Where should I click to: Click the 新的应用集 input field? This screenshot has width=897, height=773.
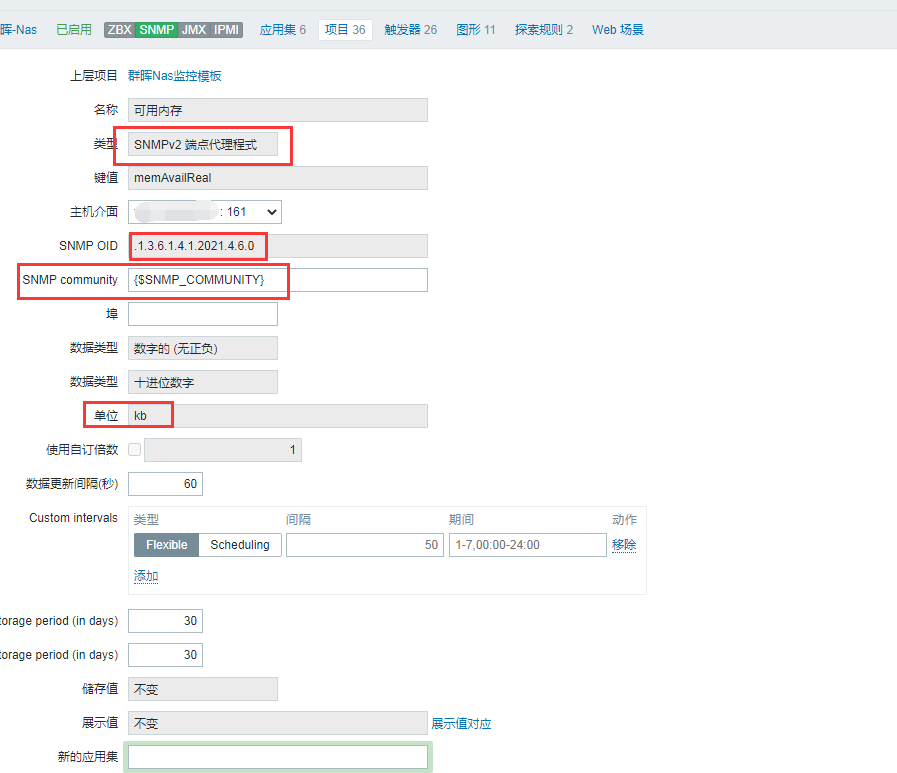pos(277,757)
